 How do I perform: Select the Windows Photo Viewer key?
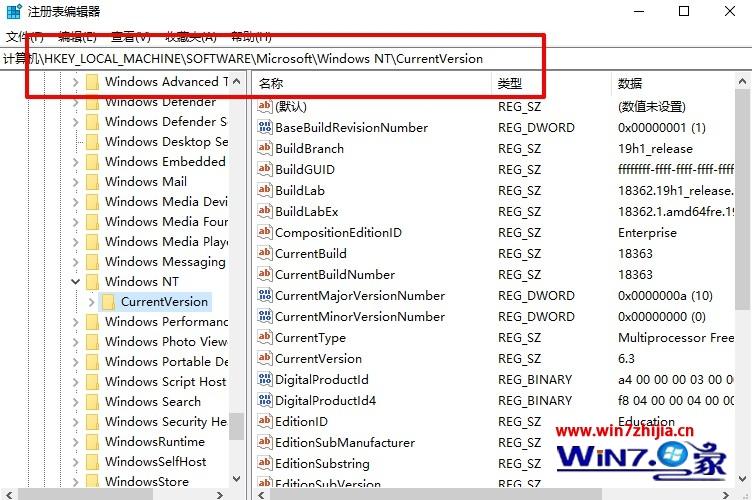point(166,342)
